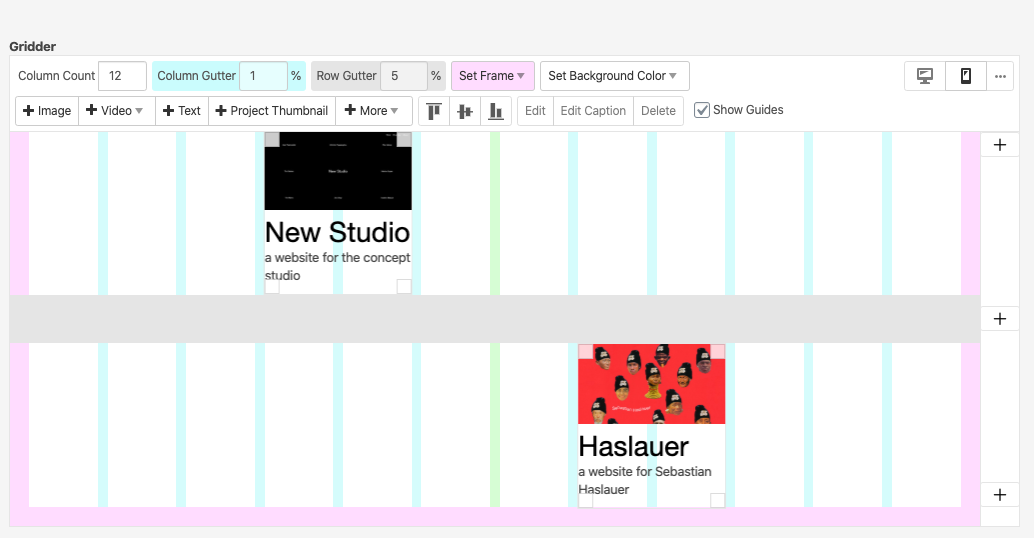Toggle the Show Guides checkbox

[702, 110]
